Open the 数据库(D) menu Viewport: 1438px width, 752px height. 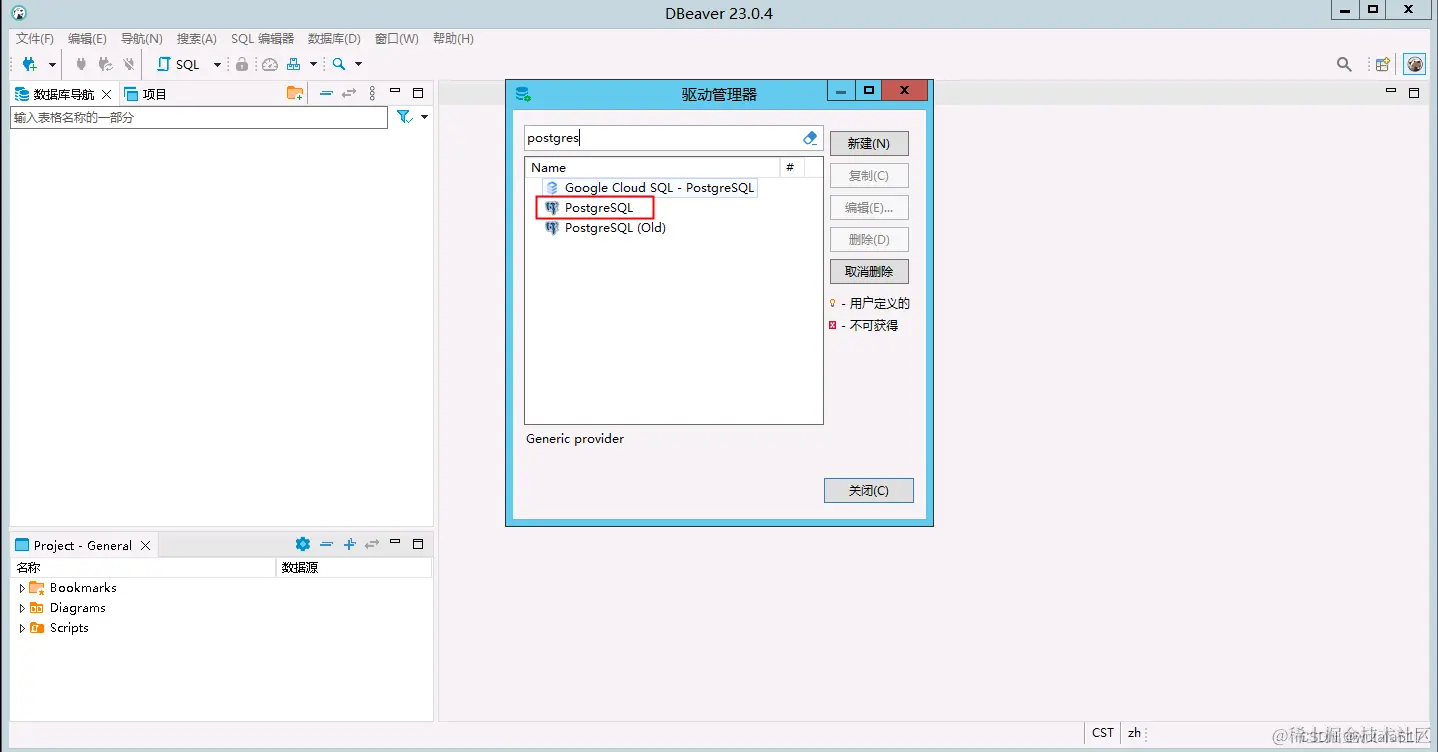[334, 39]
